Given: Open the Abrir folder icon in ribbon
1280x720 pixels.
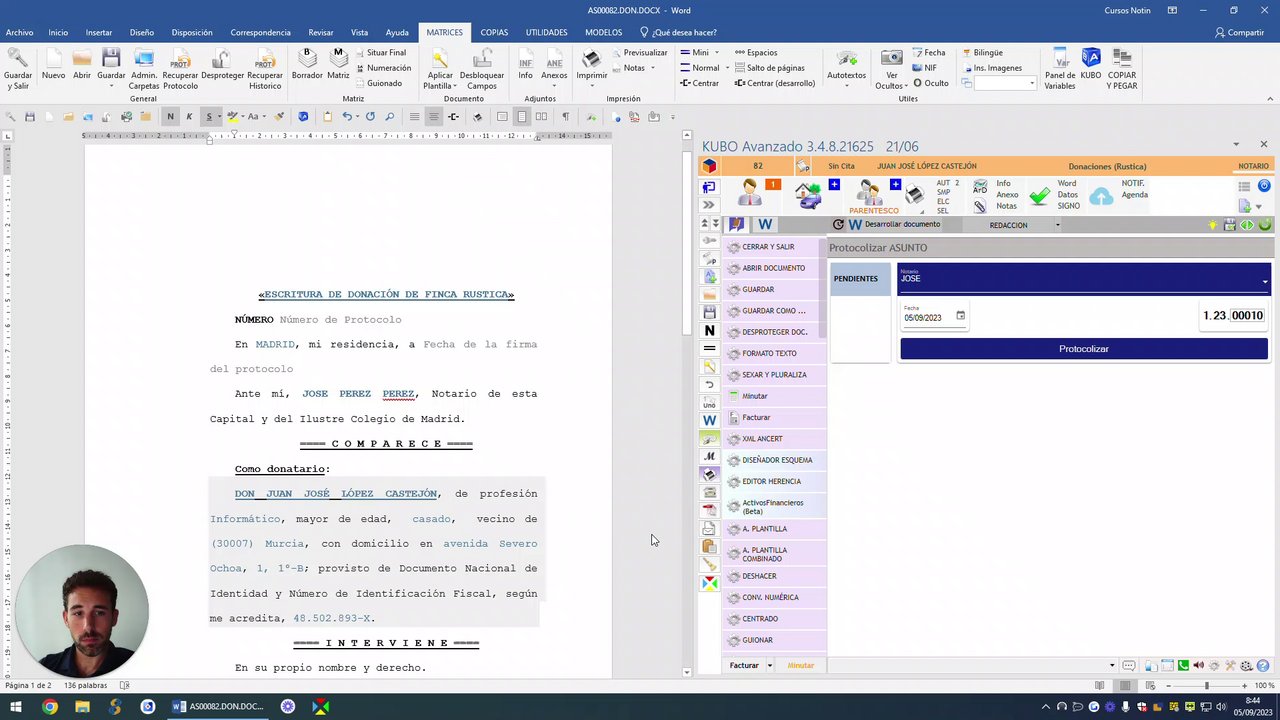Looking at the screenshot, I should click(x=82, y=66).
